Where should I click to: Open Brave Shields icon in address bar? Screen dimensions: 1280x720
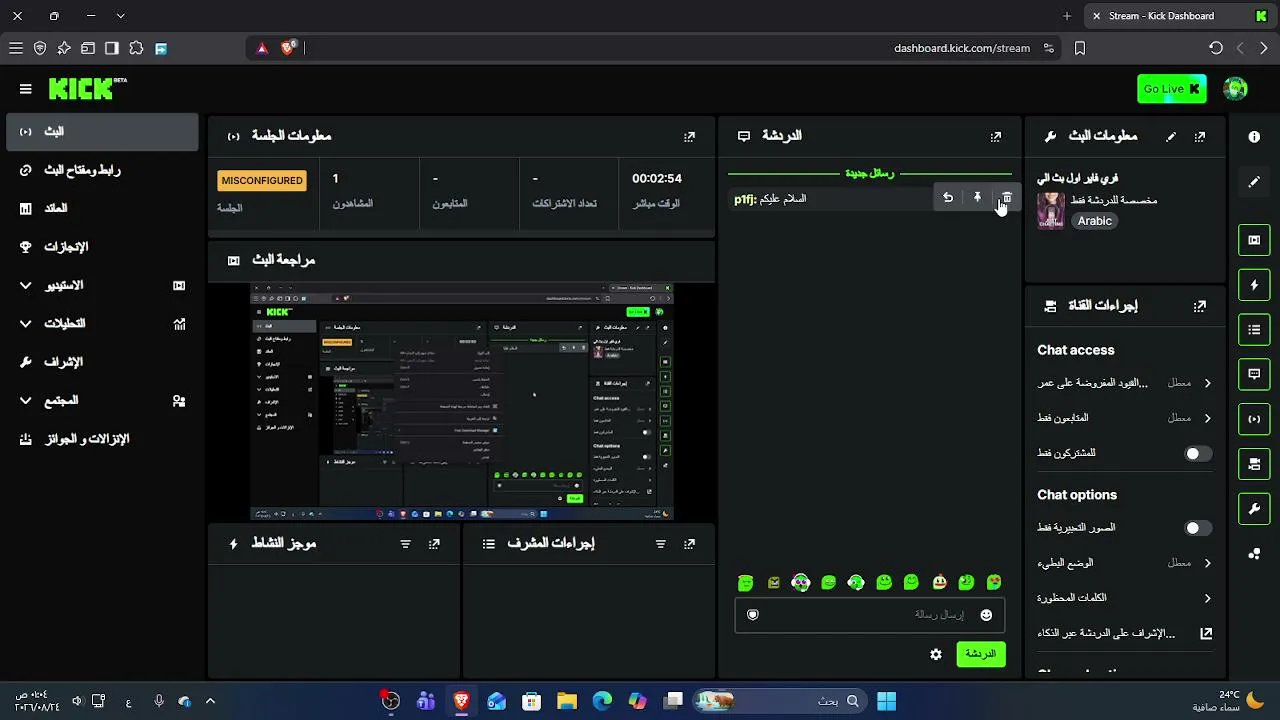pos(288,47)
